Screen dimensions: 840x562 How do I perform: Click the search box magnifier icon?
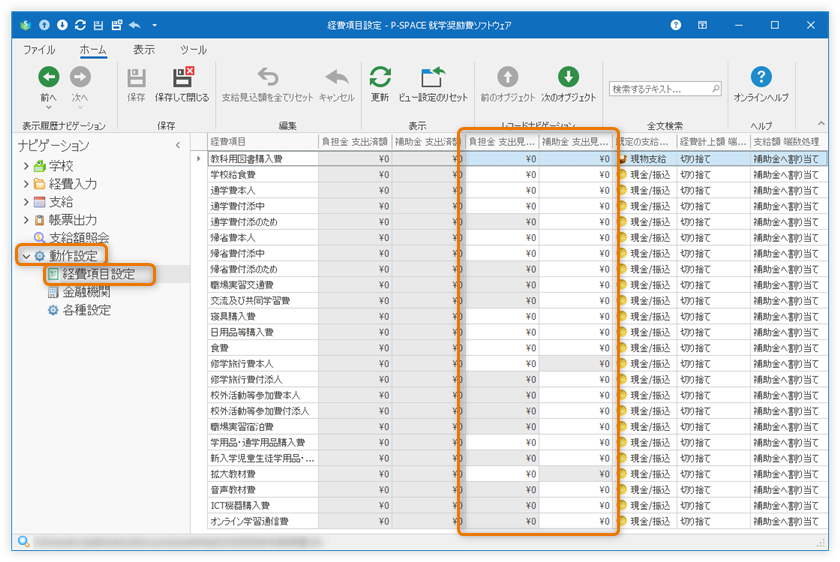716,89
